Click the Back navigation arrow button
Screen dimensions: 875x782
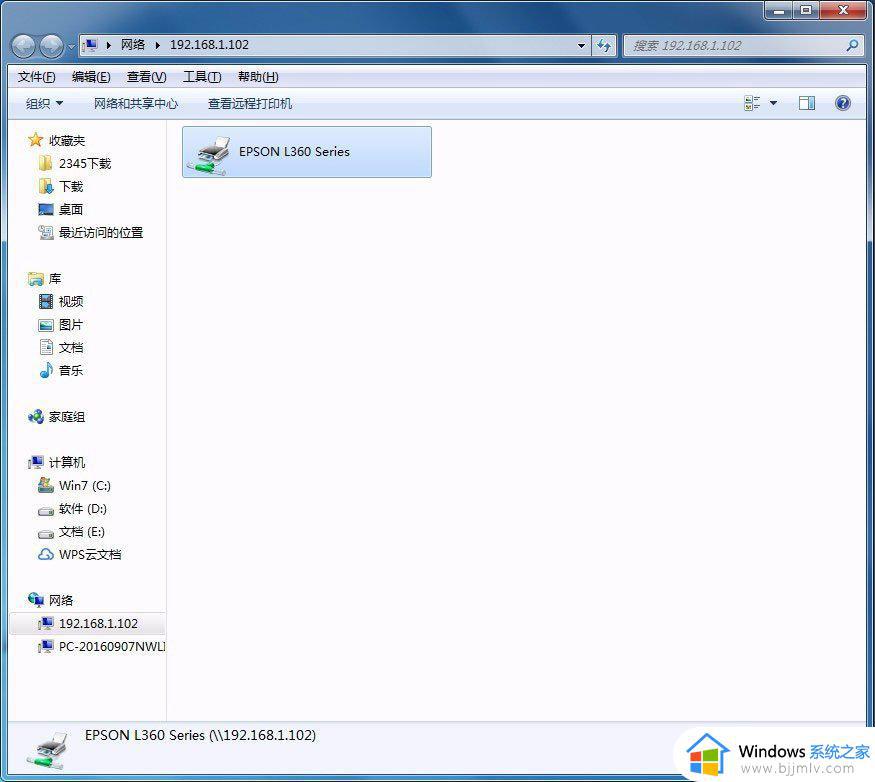(23, 46)
